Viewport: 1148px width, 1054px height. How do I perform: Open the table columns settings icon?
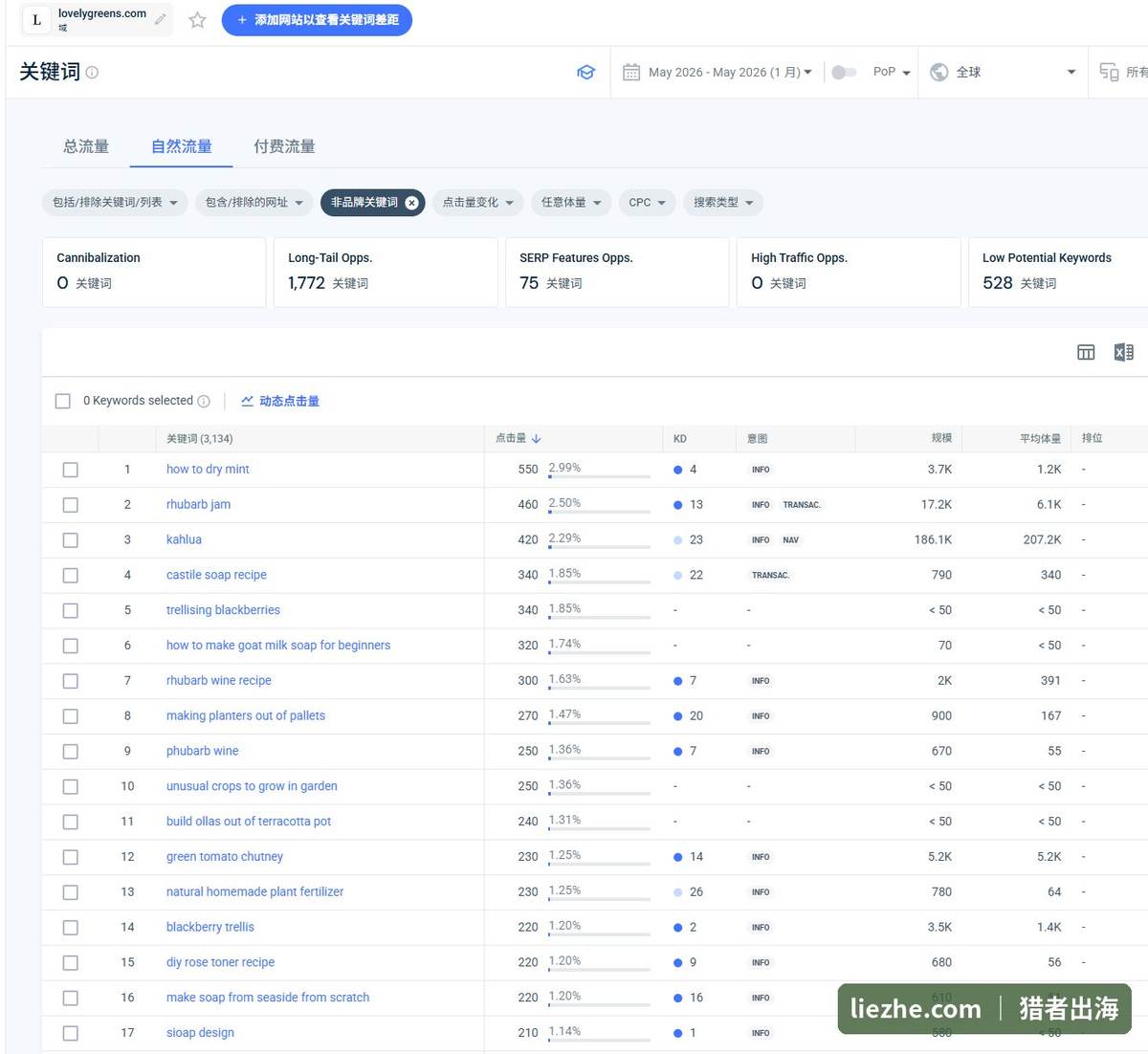[x=1086, y=352]
